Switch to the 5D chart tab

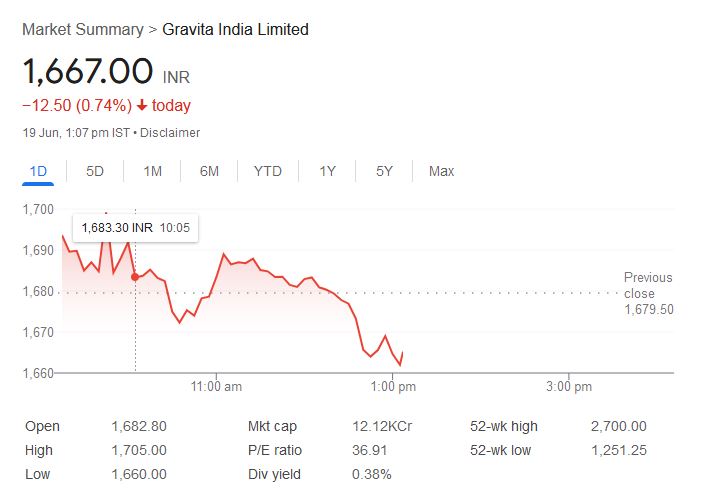tap(95, 171)
